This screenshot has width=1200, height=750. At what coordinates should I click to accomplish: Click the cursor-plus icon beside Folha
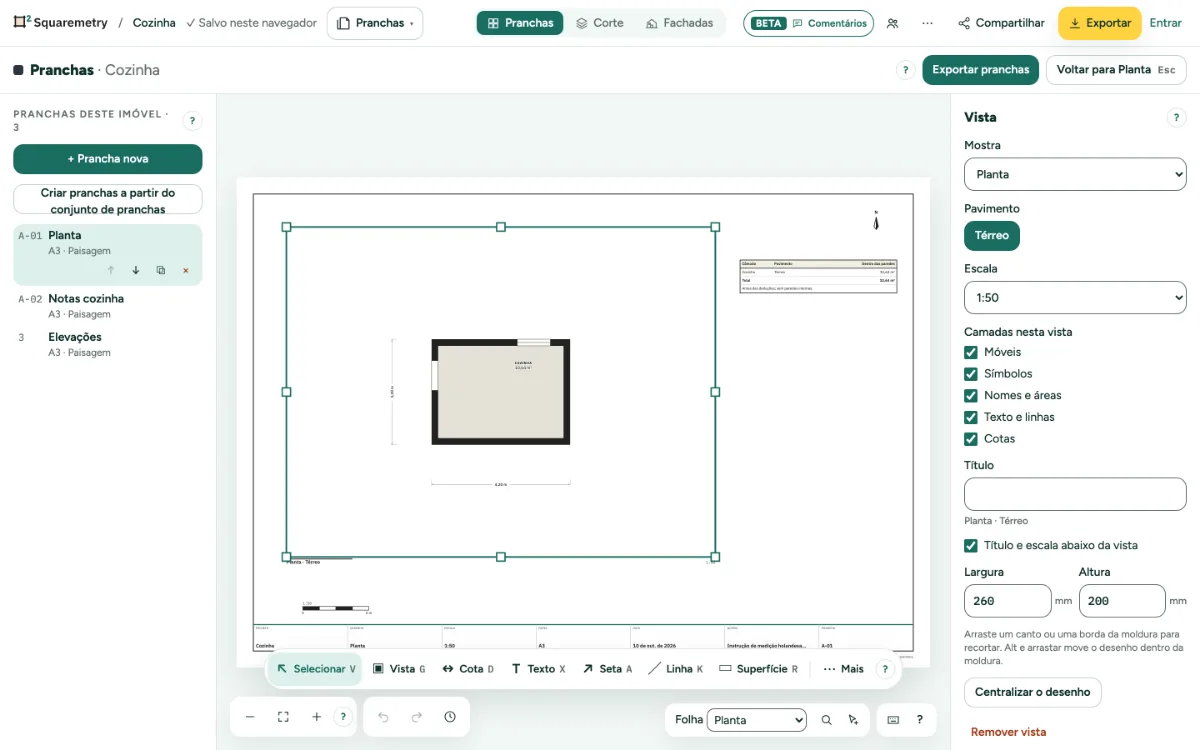(853, 720)
